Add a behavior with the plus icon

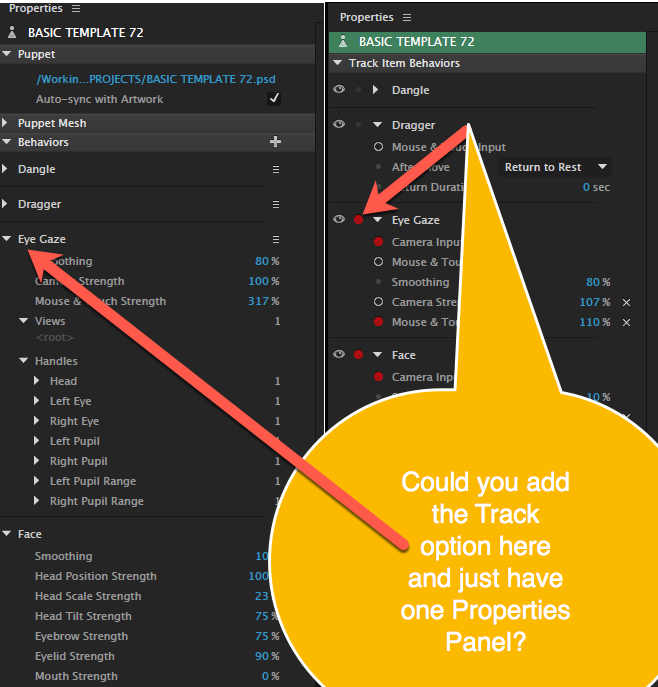(276, 142)
